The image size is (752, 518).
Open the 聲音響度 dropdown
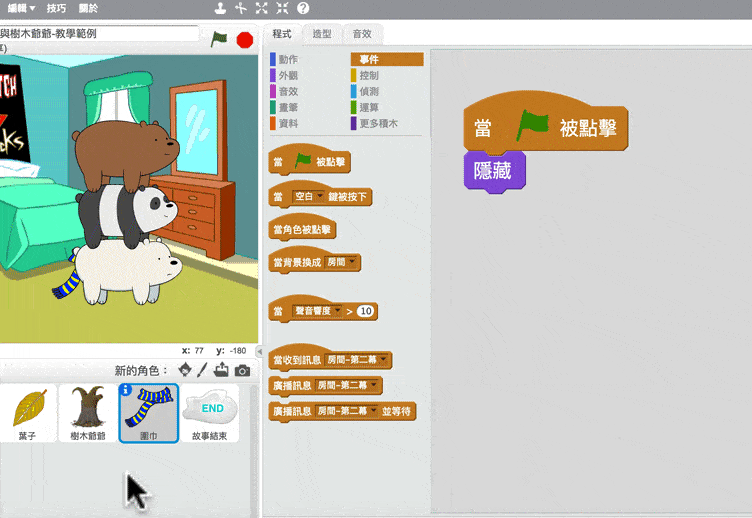(x=317, y=311)
